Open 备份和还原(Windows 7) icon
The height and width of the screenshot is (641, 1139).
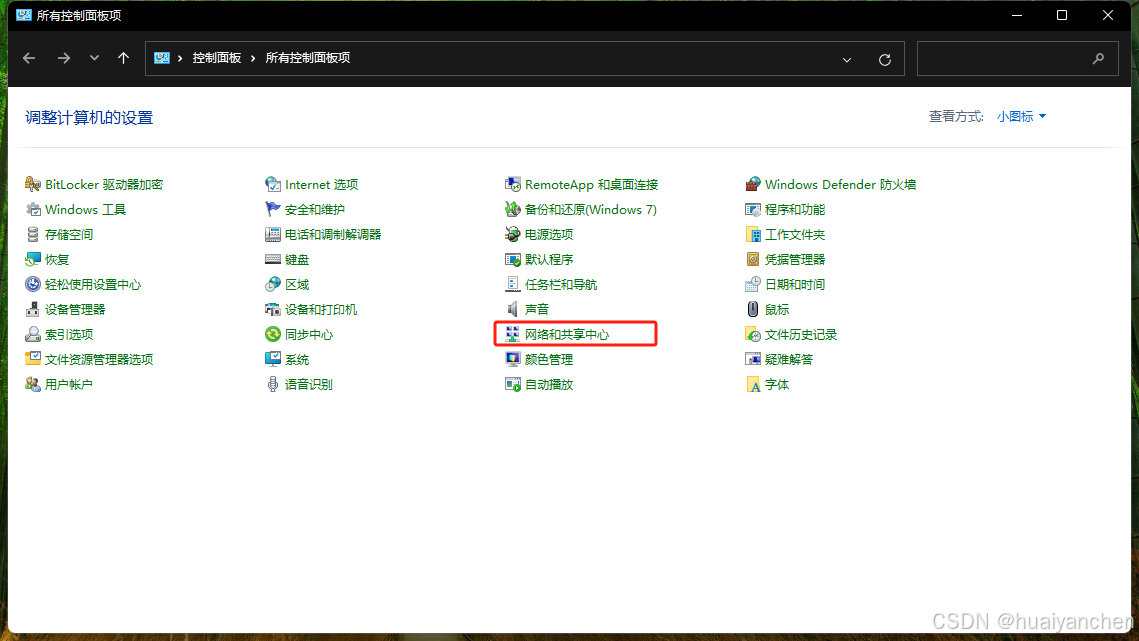tap(513, 209)
